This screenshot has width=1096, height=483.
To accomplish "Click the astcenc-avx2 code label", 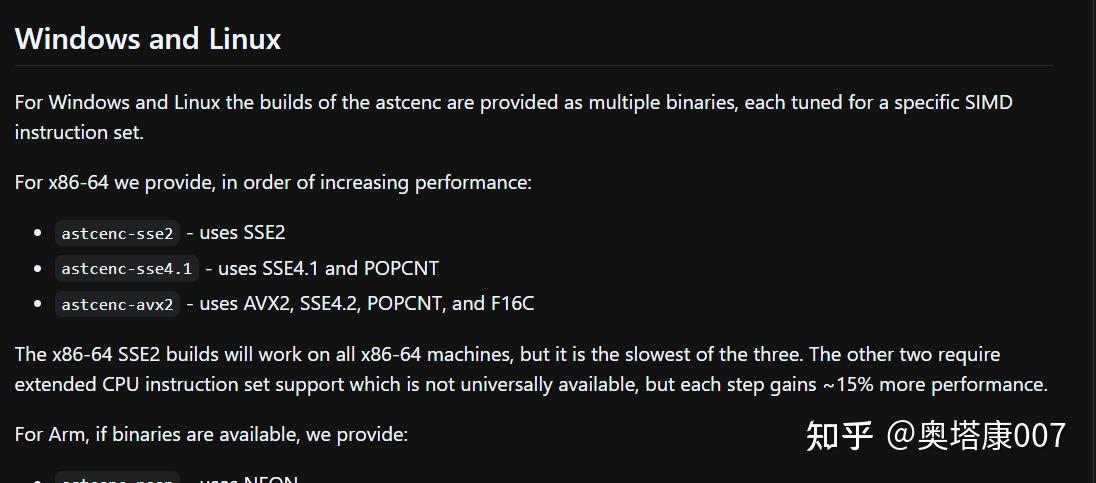I will coord(117,304).
